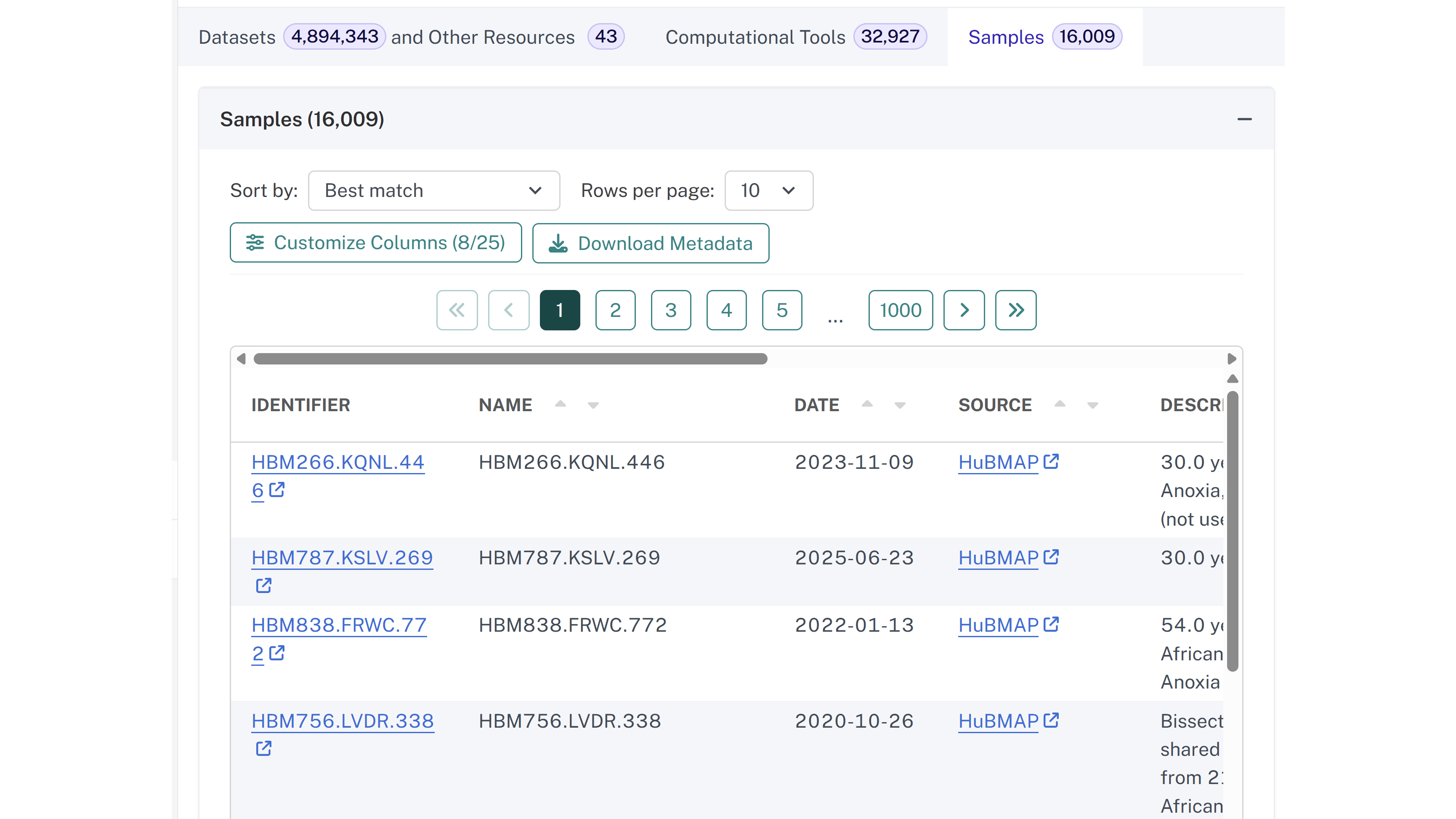Open the Rows per page dropdown

click(769, 191)
